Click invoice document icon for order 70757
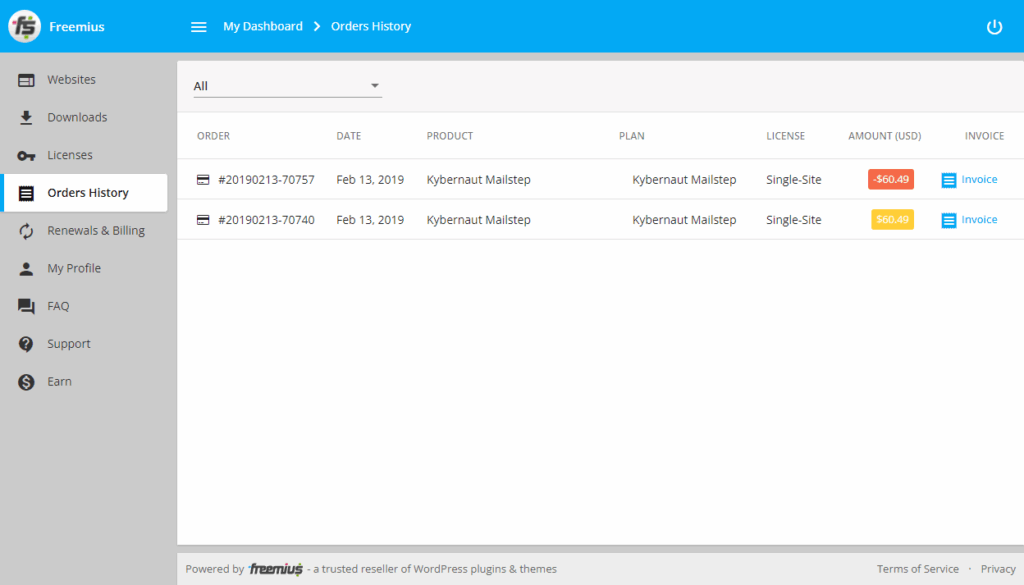Image resolution: width=1024 pixels, height=585 pixels. pyautogui.click(x=948, y=180)
